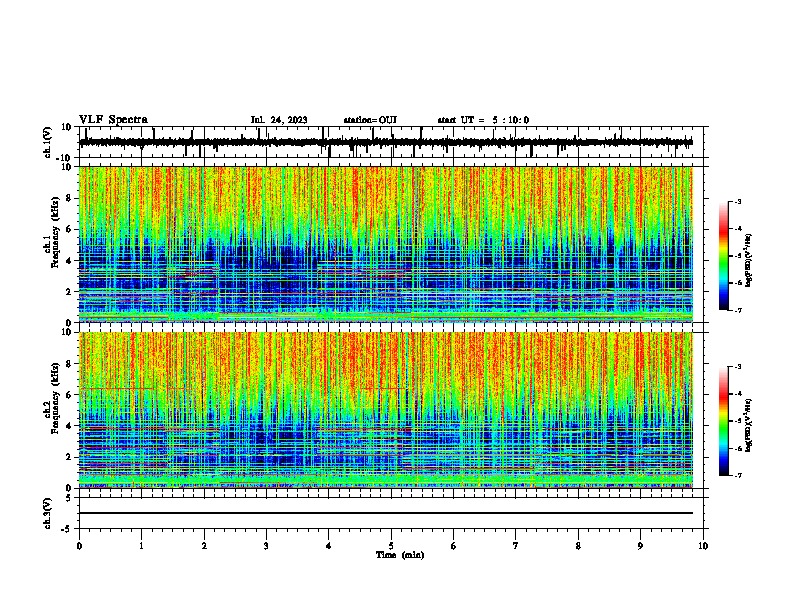Click inside the ch.2 frequency spectrogram
This screenshot has width=792, height=612.
(x=386, y=410)
